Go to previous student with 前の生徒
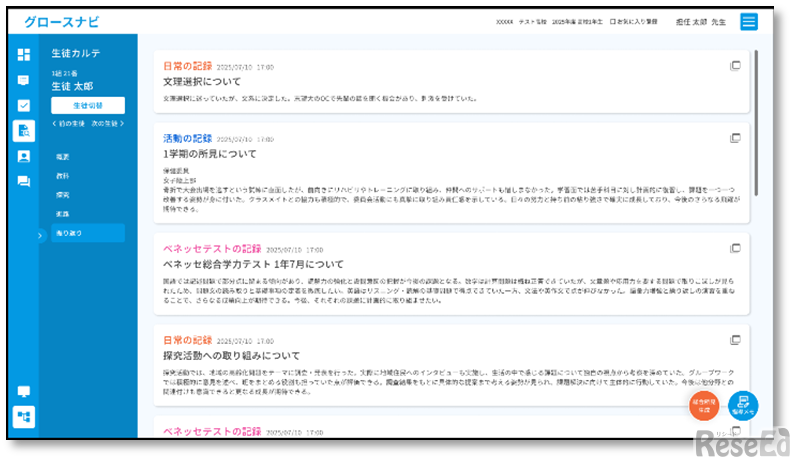 69,123
